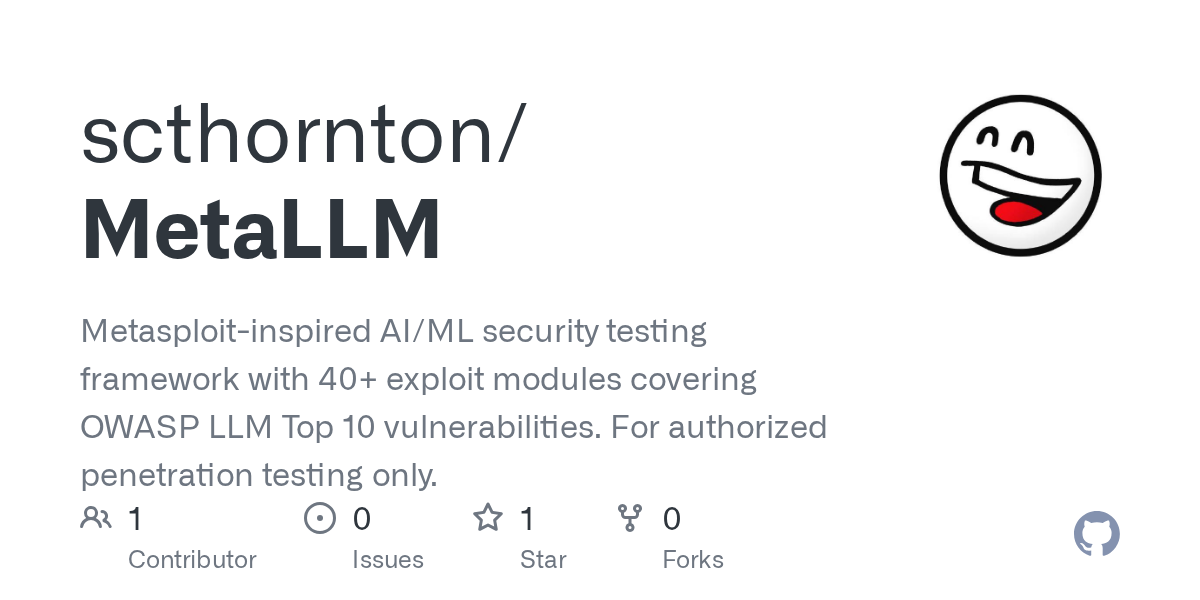Image resolution: width=1200 pixels, height=600 pixels.
Task: Click the number beside the Contributor icon
Action: tap(136, 519)
